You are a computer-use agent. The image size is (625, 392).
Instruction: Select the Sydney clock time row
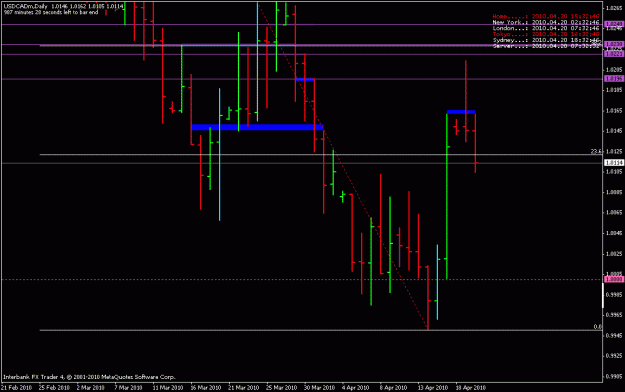[546, 40]
